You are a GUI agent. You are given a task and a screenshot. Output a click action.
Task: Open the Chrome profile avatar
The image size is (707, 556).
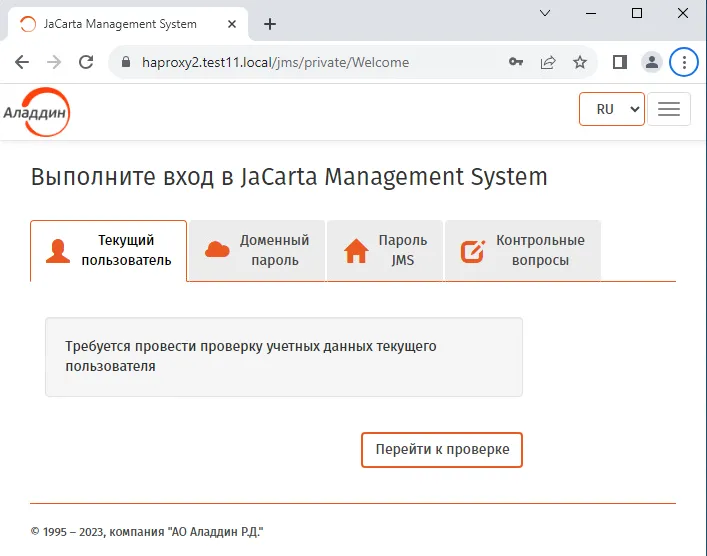[x=652, y=62]
